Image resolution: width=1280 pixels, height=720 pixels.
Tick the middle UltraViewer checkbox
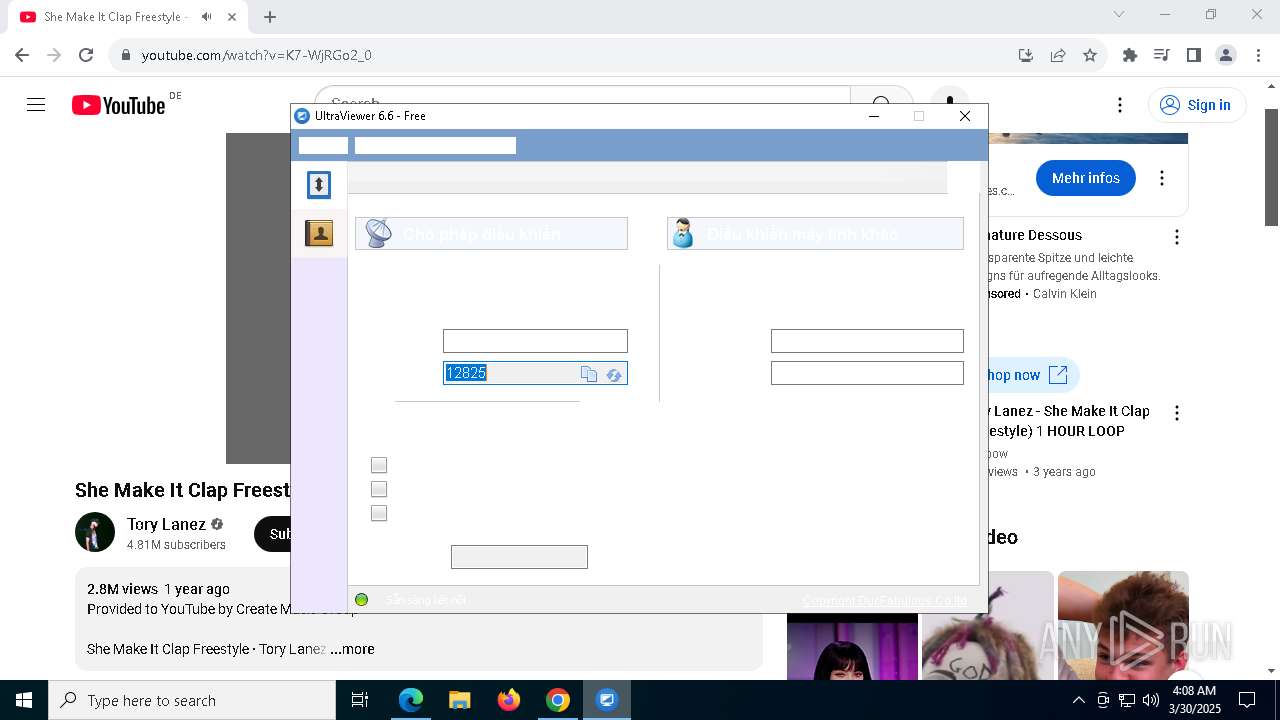[x=379, y=489]
